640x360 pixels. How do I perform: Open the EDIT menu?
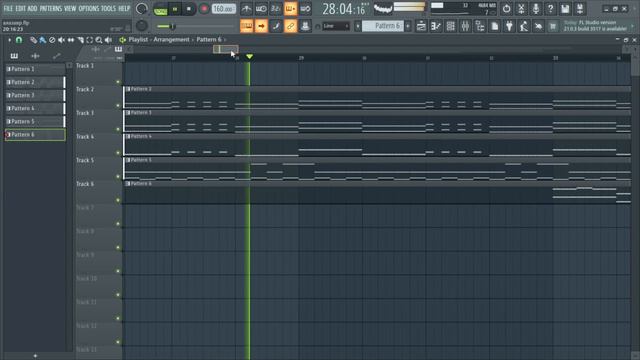[20, 8]
